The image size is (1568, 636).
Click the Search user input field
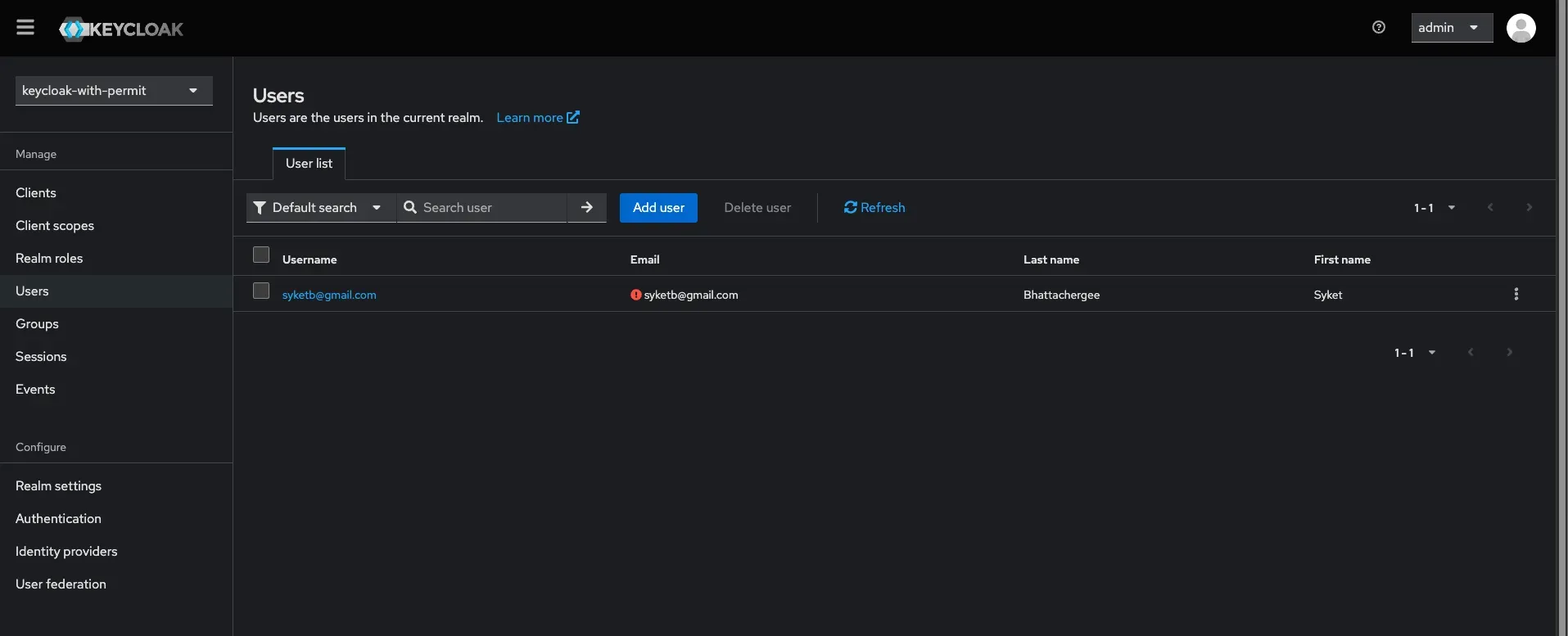click(x=491, y=208)
